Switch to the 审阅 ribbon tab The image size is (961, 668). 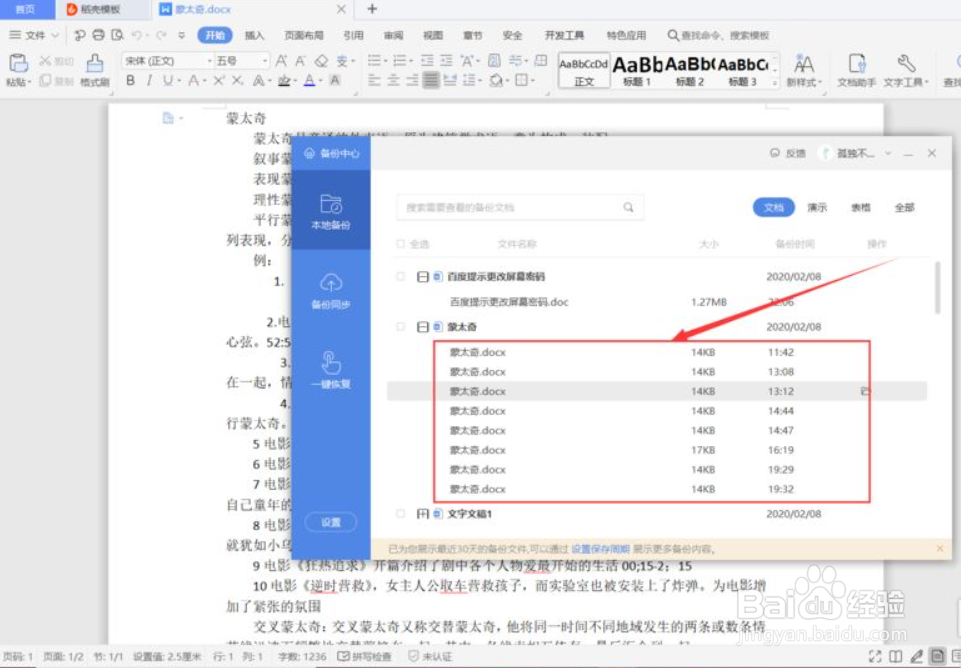[393, 36]
